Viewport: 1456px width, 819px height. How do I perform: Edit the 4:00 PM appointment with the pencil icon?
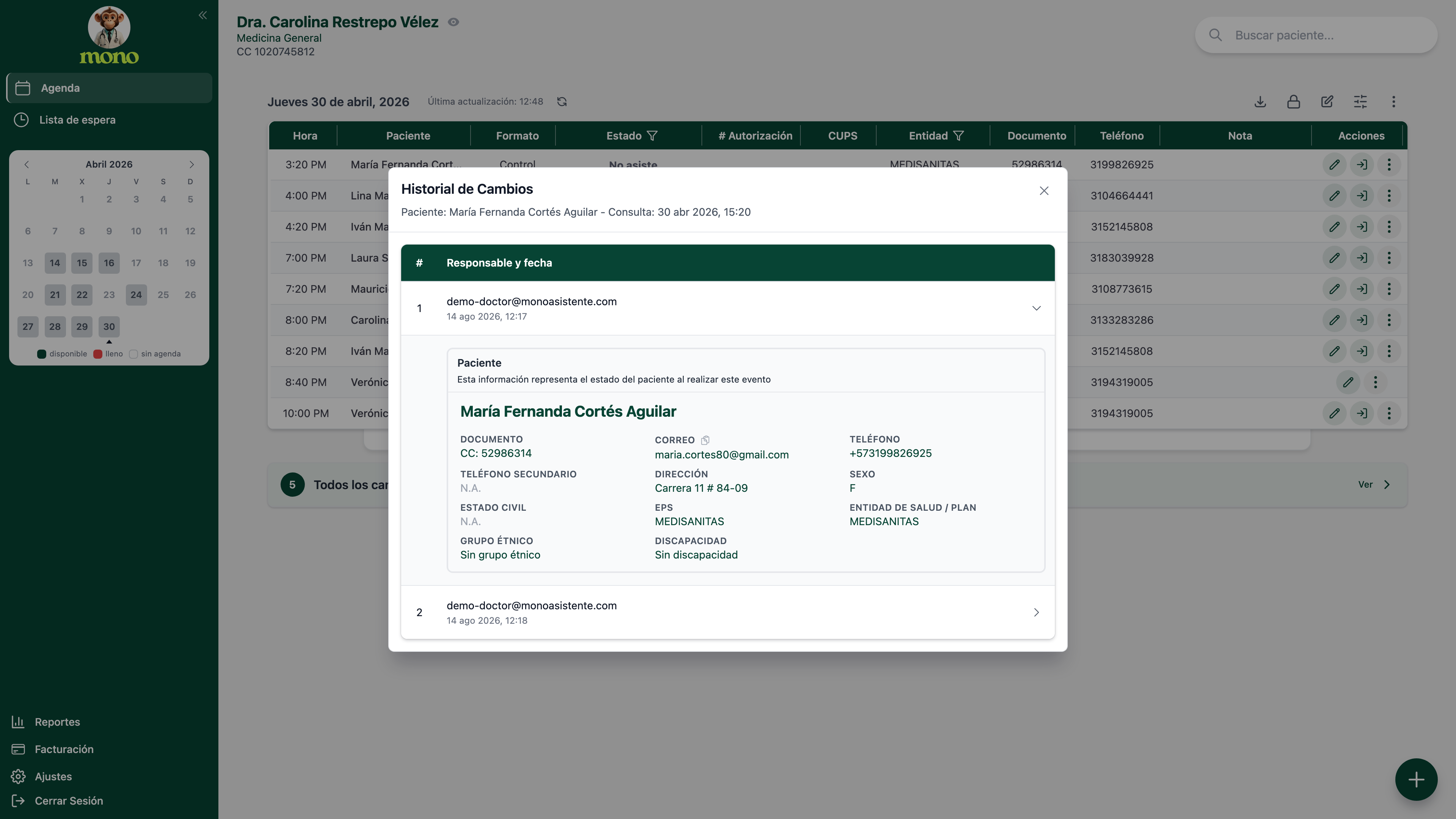1335,196
